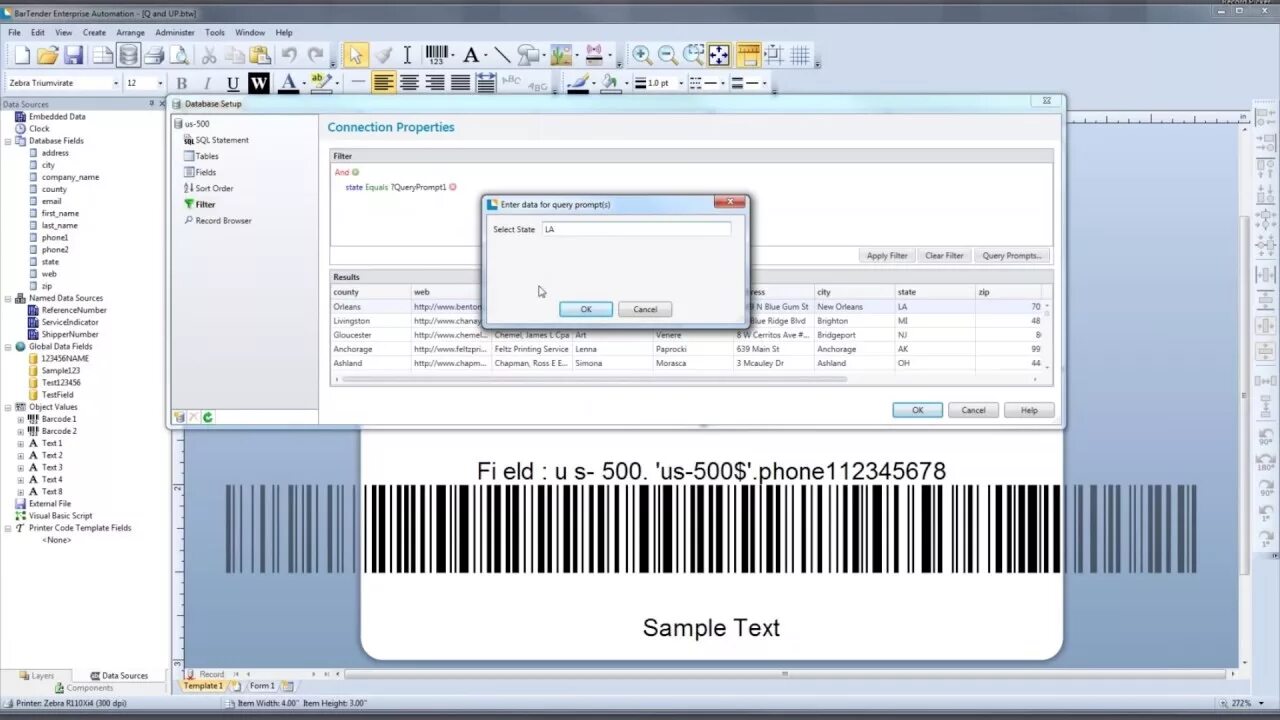Expand the Text 3 object node
Image resolution: width=1280 pixels, height=720 pixels.
20,467
